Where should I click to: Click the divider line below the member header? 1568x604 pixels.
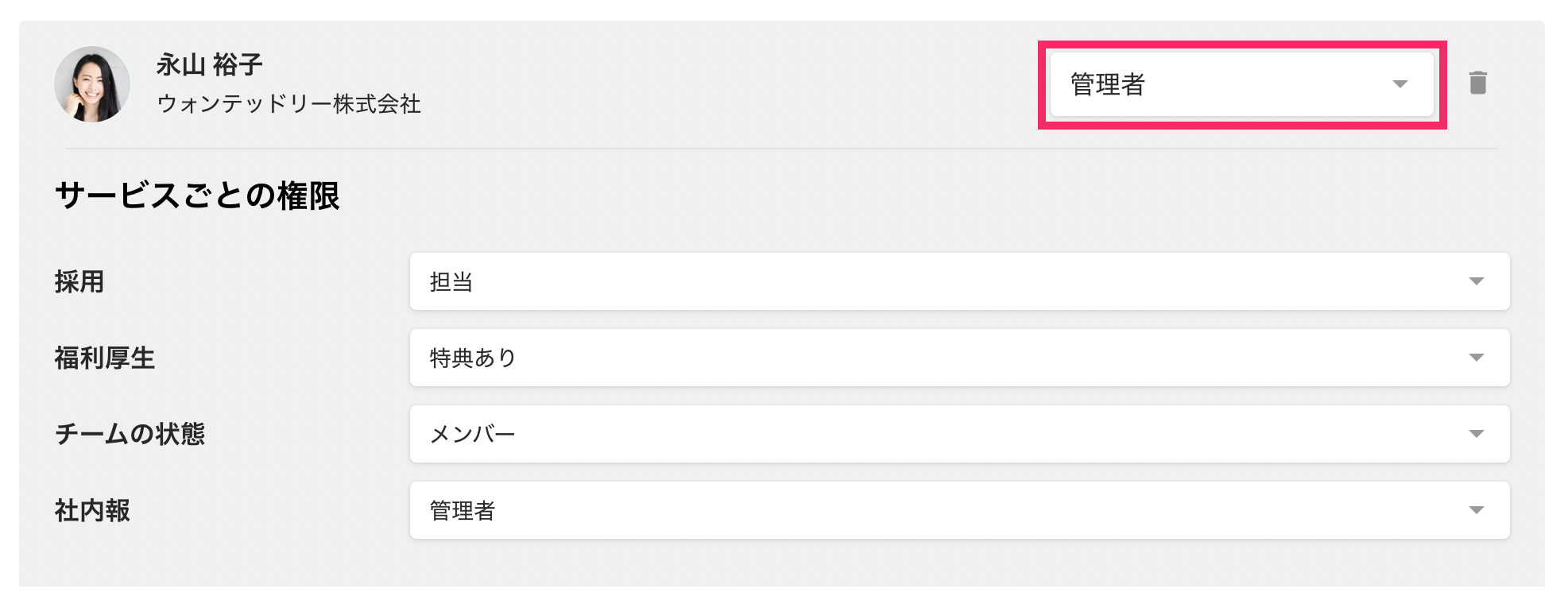tap(782, 149)
